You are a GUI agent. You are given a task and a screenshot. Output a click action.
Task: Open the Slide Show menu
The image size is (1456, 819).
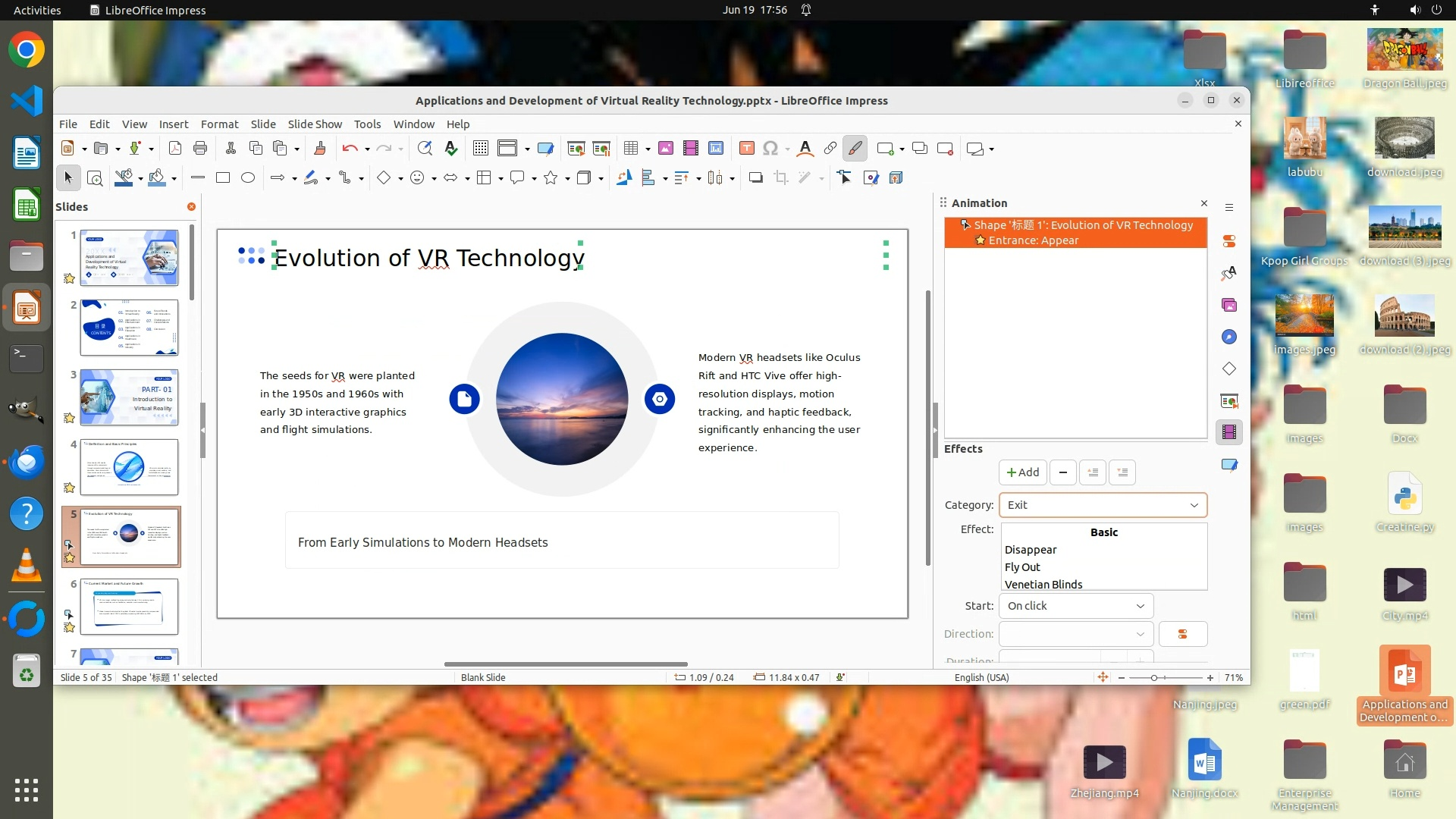point(314,124)
